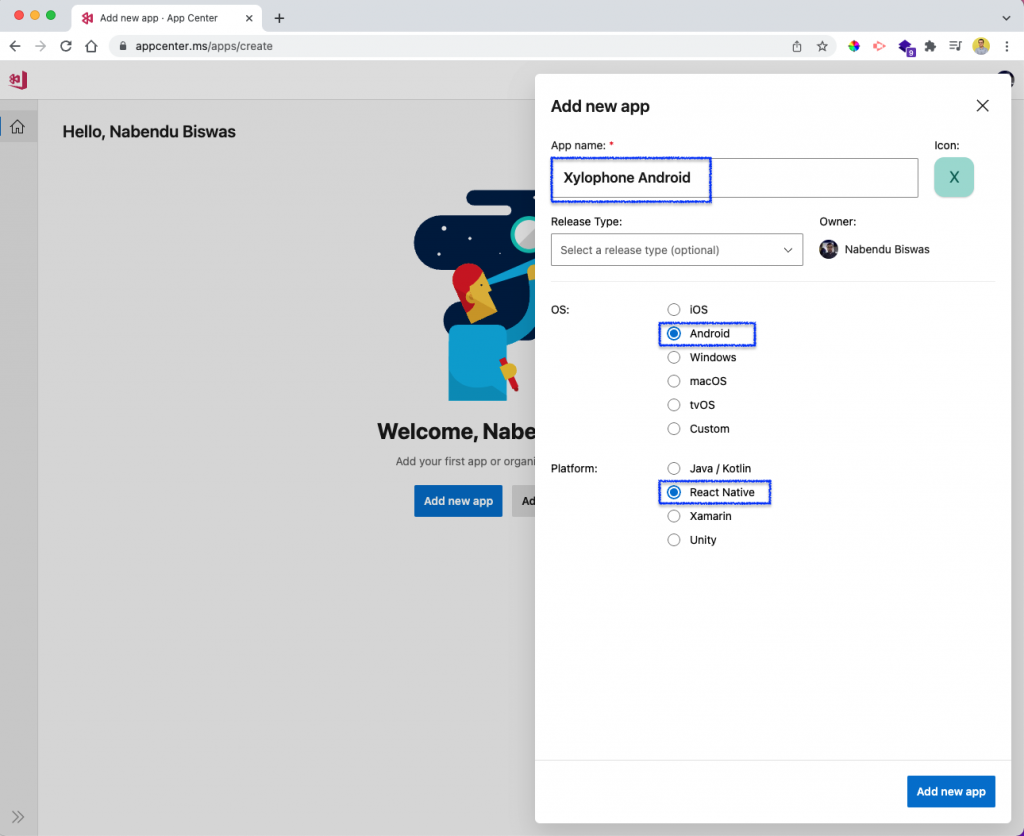Image resolution: width=1024 pixels, height=836 pixels.
Task: Open a new browser tab
Action: pos(280,18)
